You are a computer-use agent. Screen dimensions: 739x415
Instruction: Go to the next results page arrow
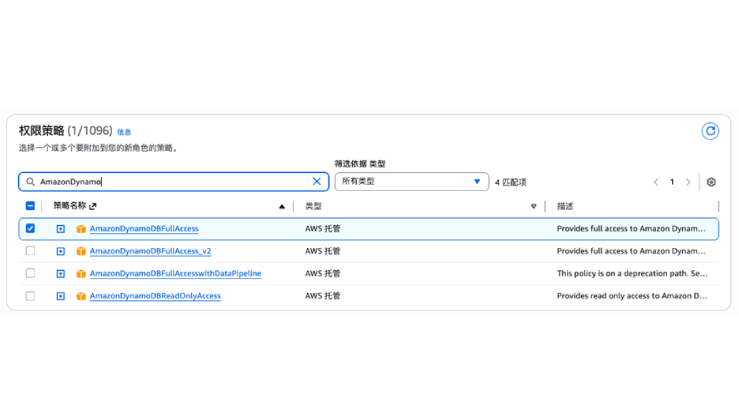688,182
